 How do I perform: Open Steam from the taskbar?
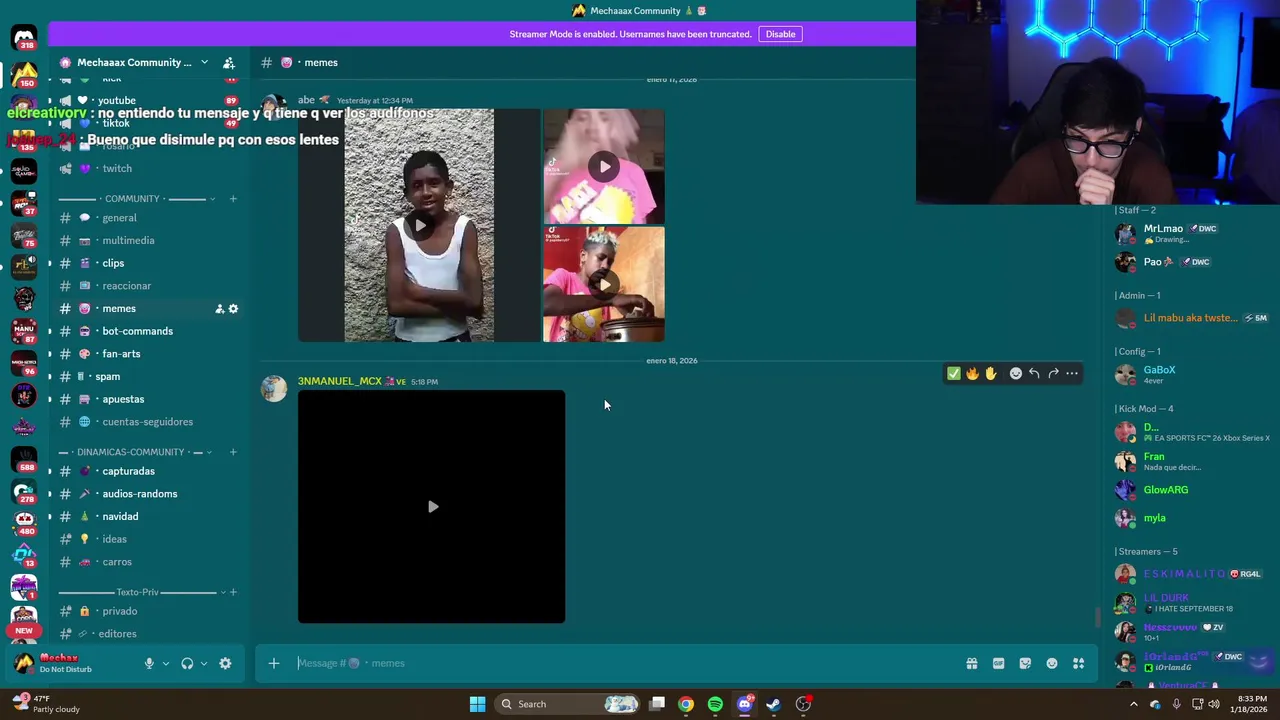(x=774, y=704)
